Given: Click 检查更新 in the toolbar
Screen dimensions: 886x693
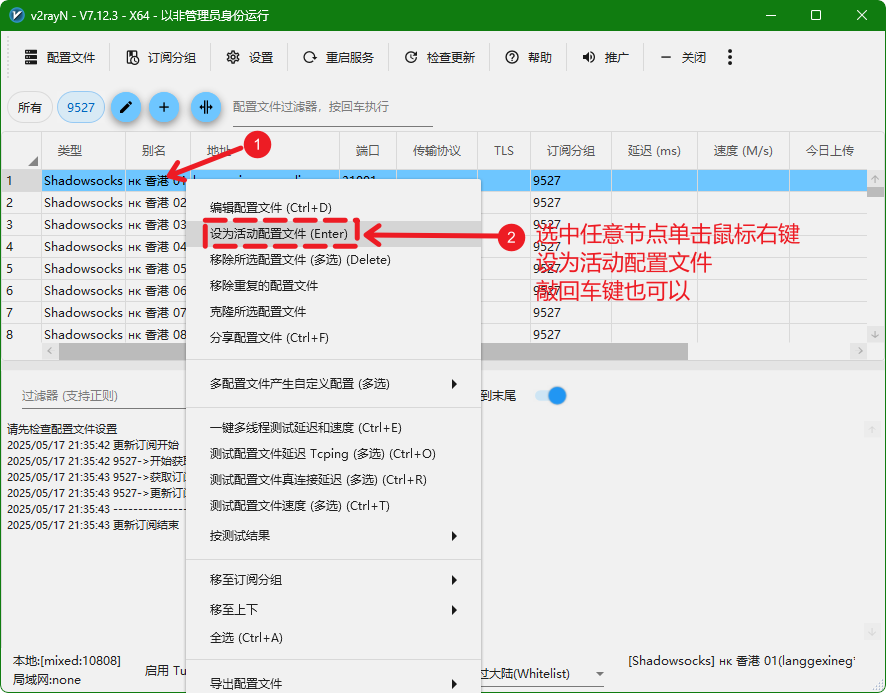Looking at the screenshot, I should click(439, 57).
